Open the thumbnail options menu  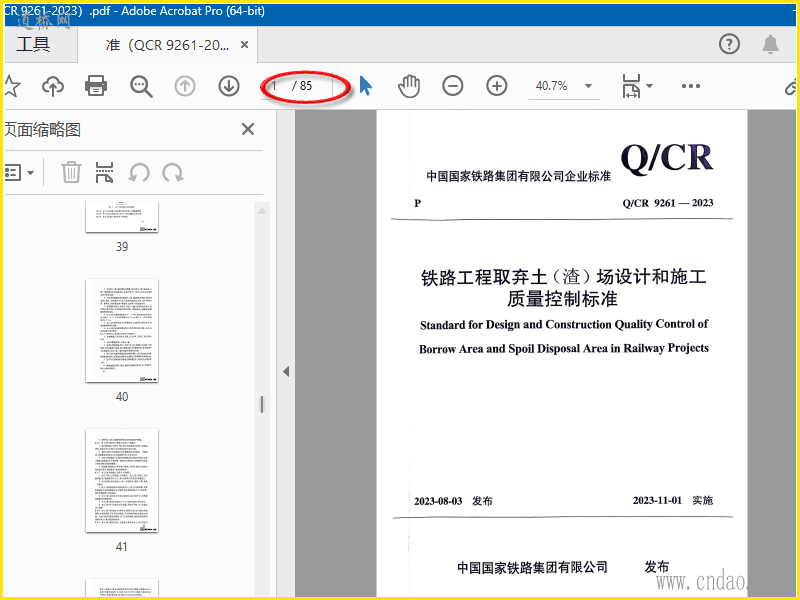coord(19,173)
